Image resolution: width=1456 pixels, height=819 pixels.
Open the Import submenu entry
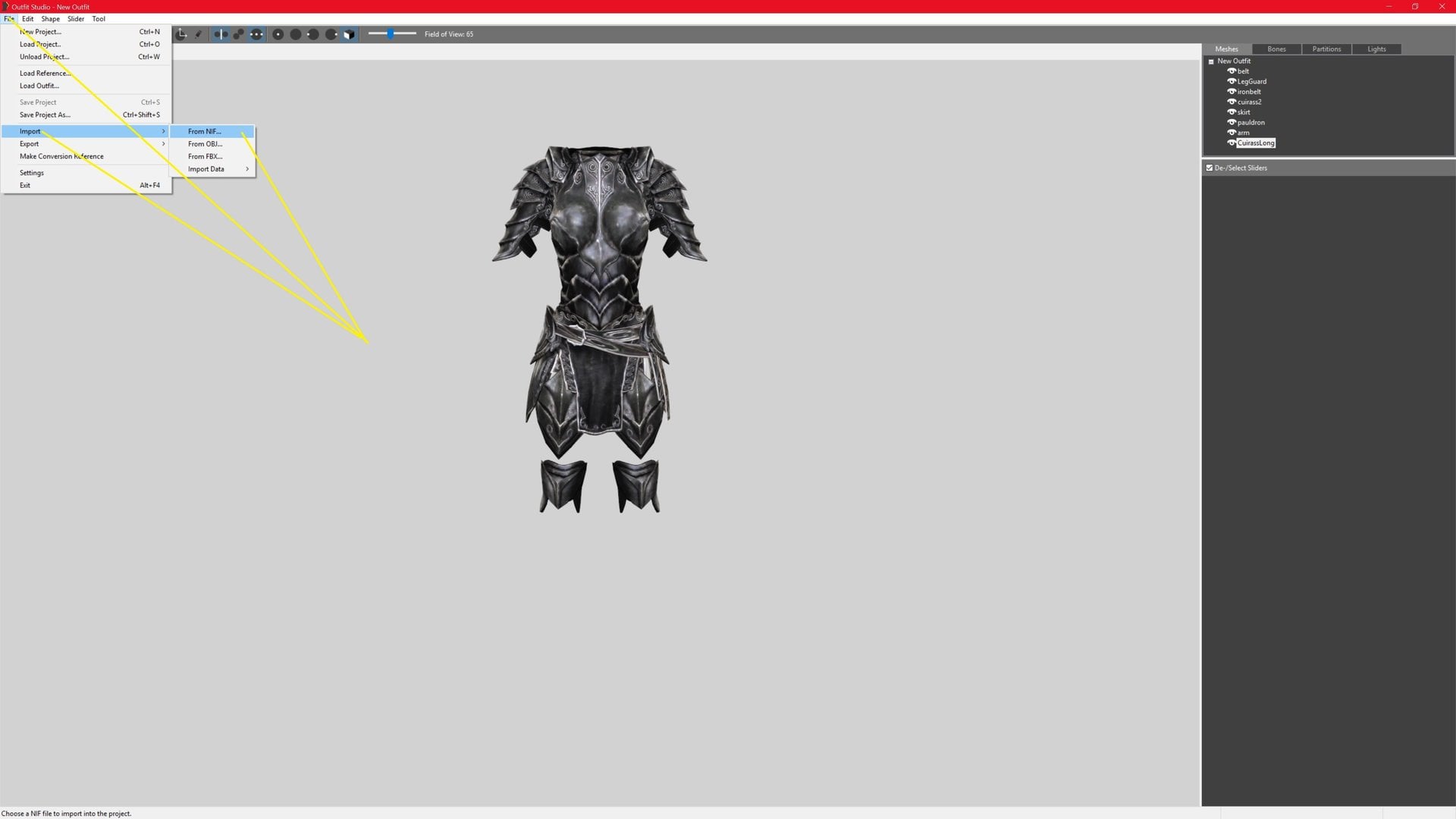(86, 131)
